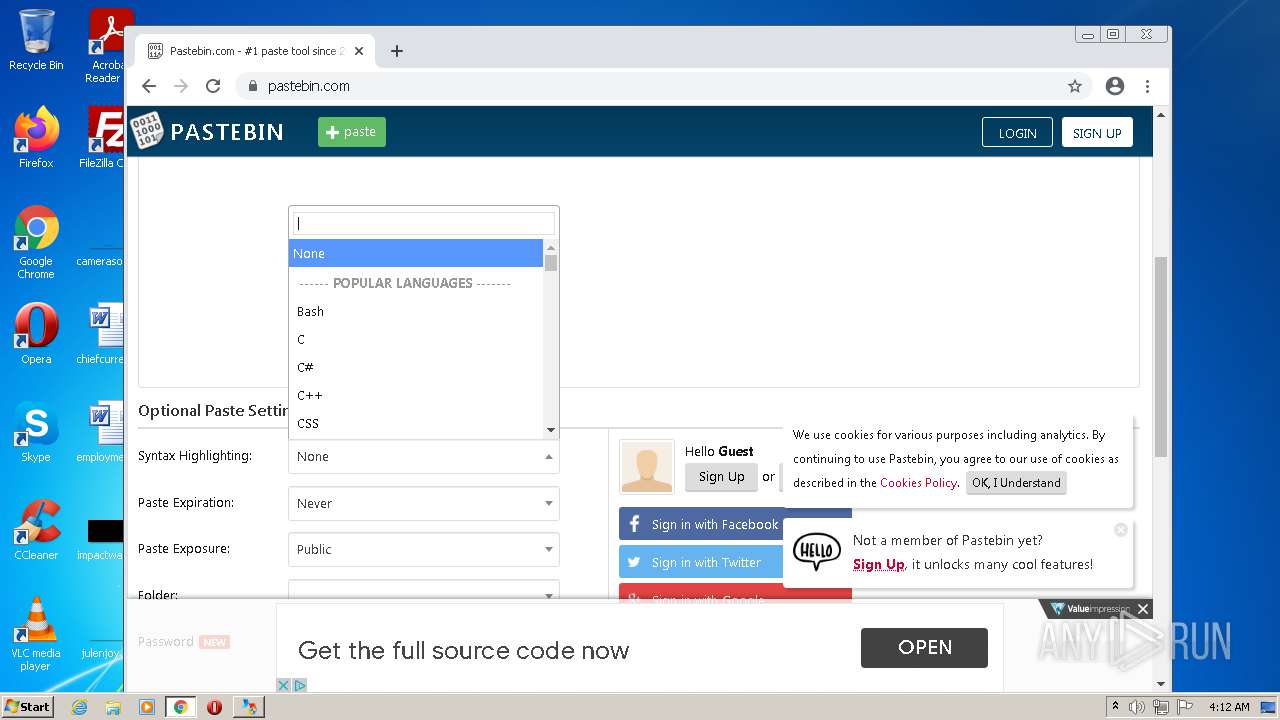The image size is (1280, 720).
Task: View site security lock info
Action: pos(252,86)
